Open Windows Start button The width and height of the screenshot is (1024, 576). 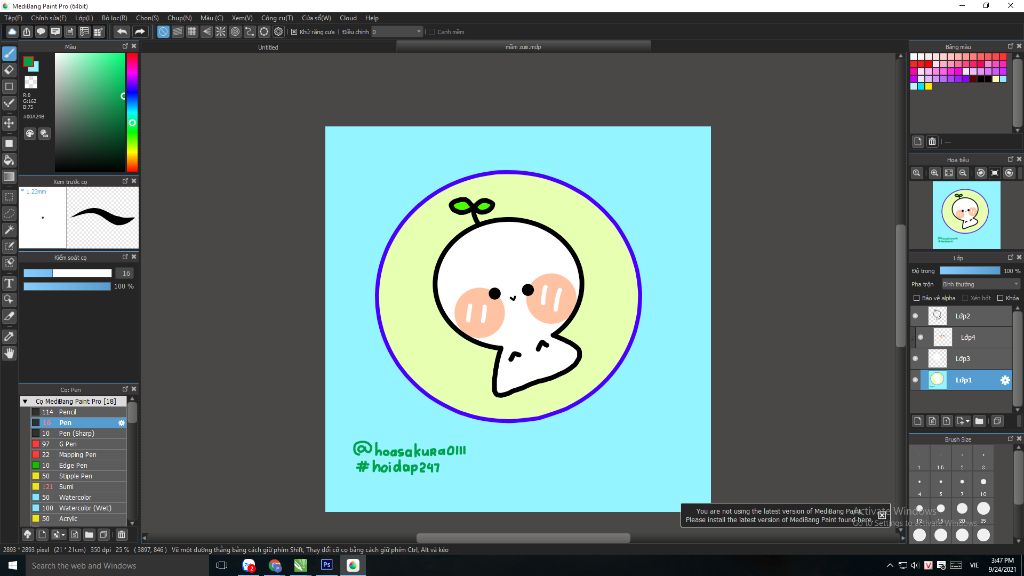[x=12, y=566]
